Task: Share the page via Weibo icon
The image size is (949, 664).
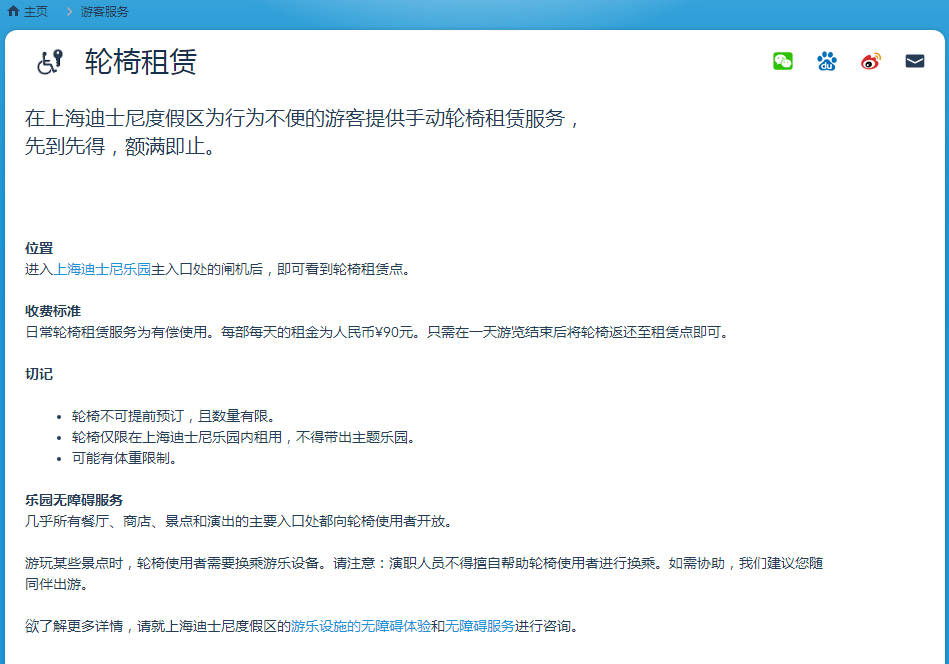Action: [871, 61]
